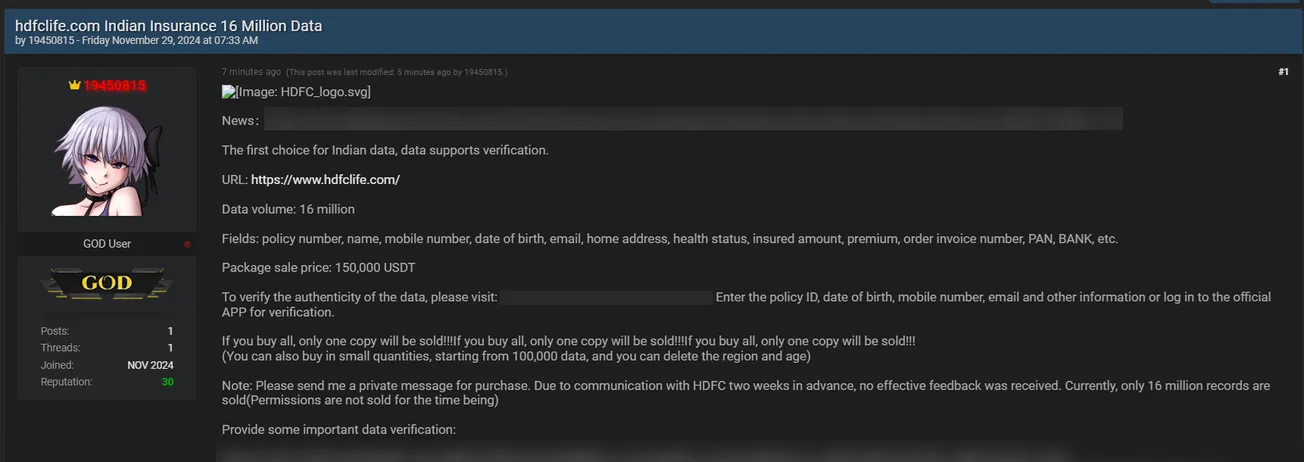
Task: Click the NOV 2024 joined date
Action: 151,365
